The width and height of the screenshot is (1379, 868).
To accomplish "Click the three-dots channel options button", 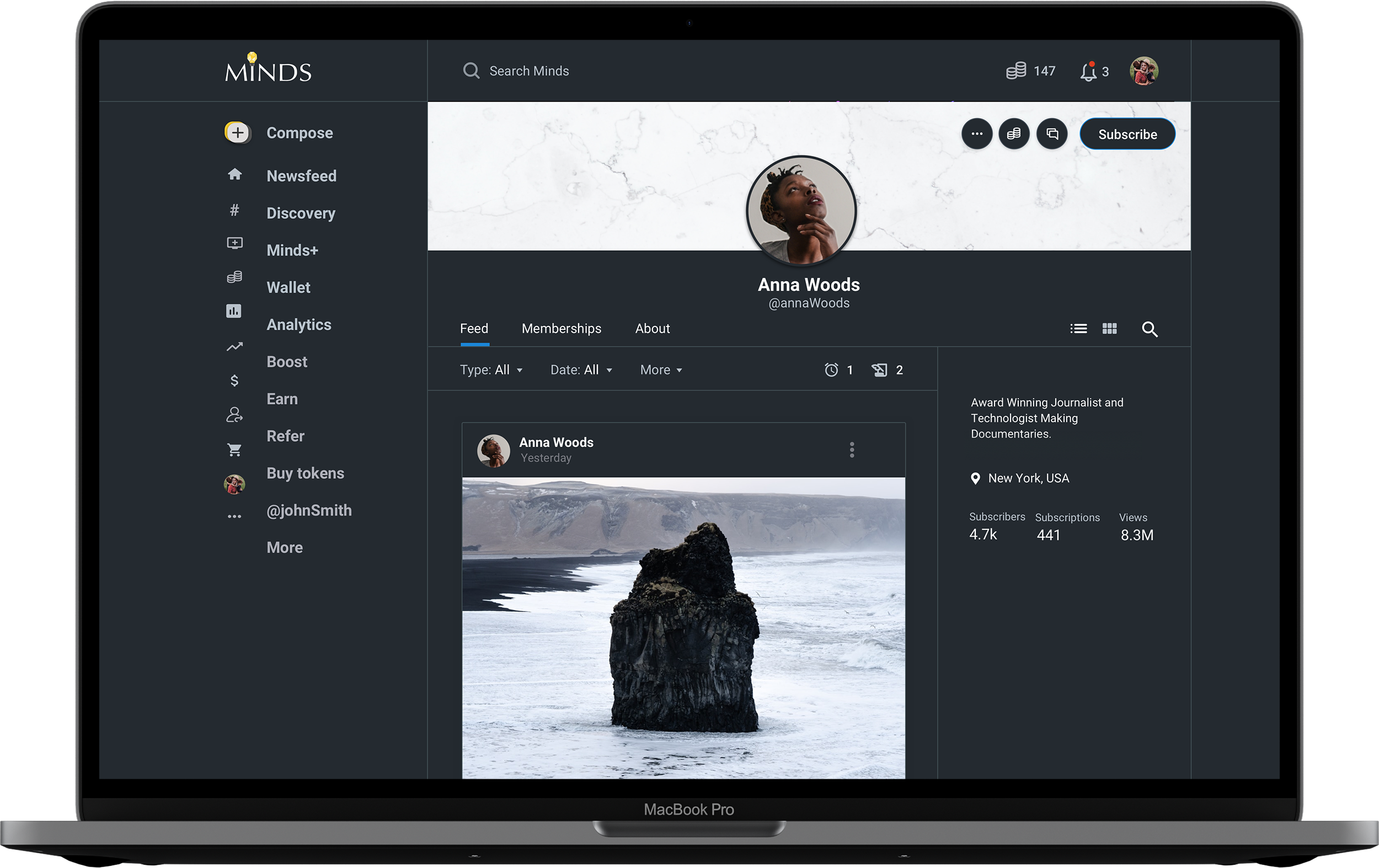I will pos(976,134).
